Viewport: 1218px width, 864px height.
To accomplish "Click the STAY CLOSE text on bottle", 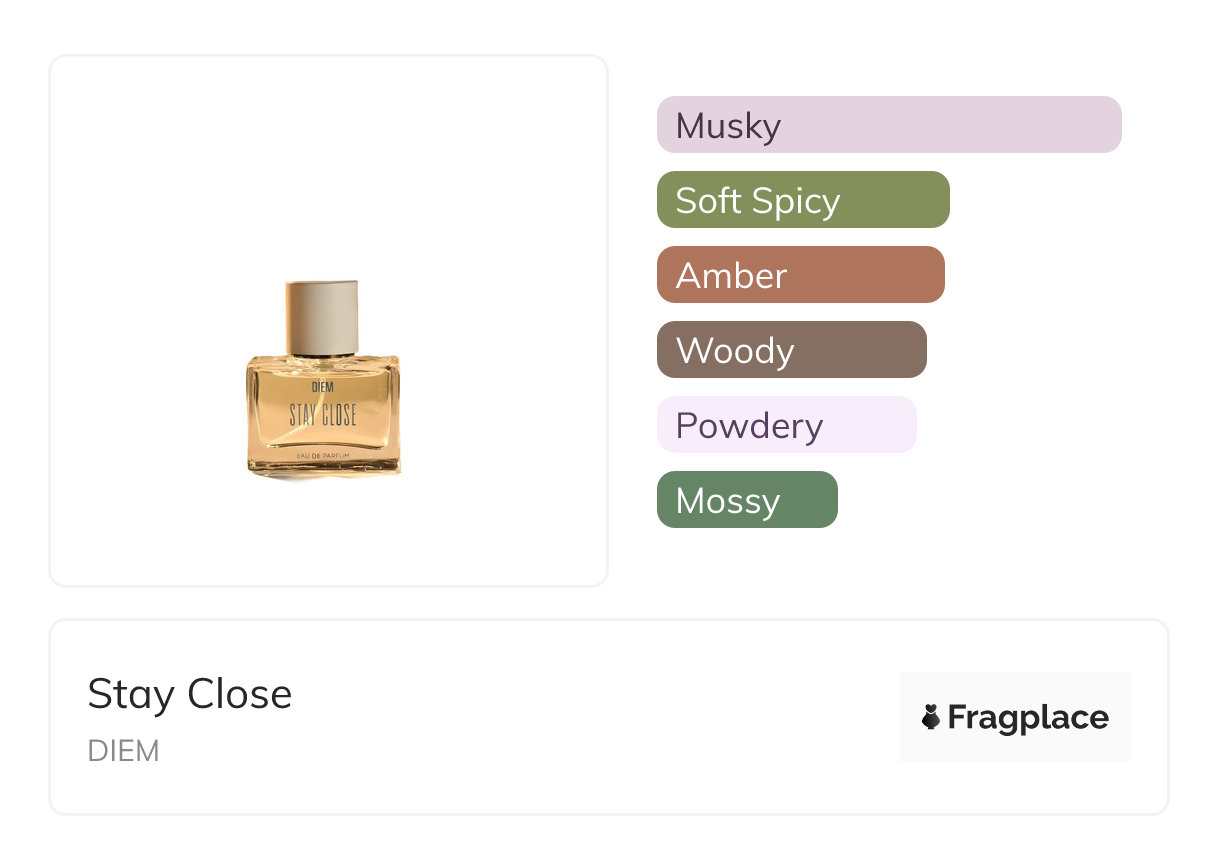I will coord(322,415).
